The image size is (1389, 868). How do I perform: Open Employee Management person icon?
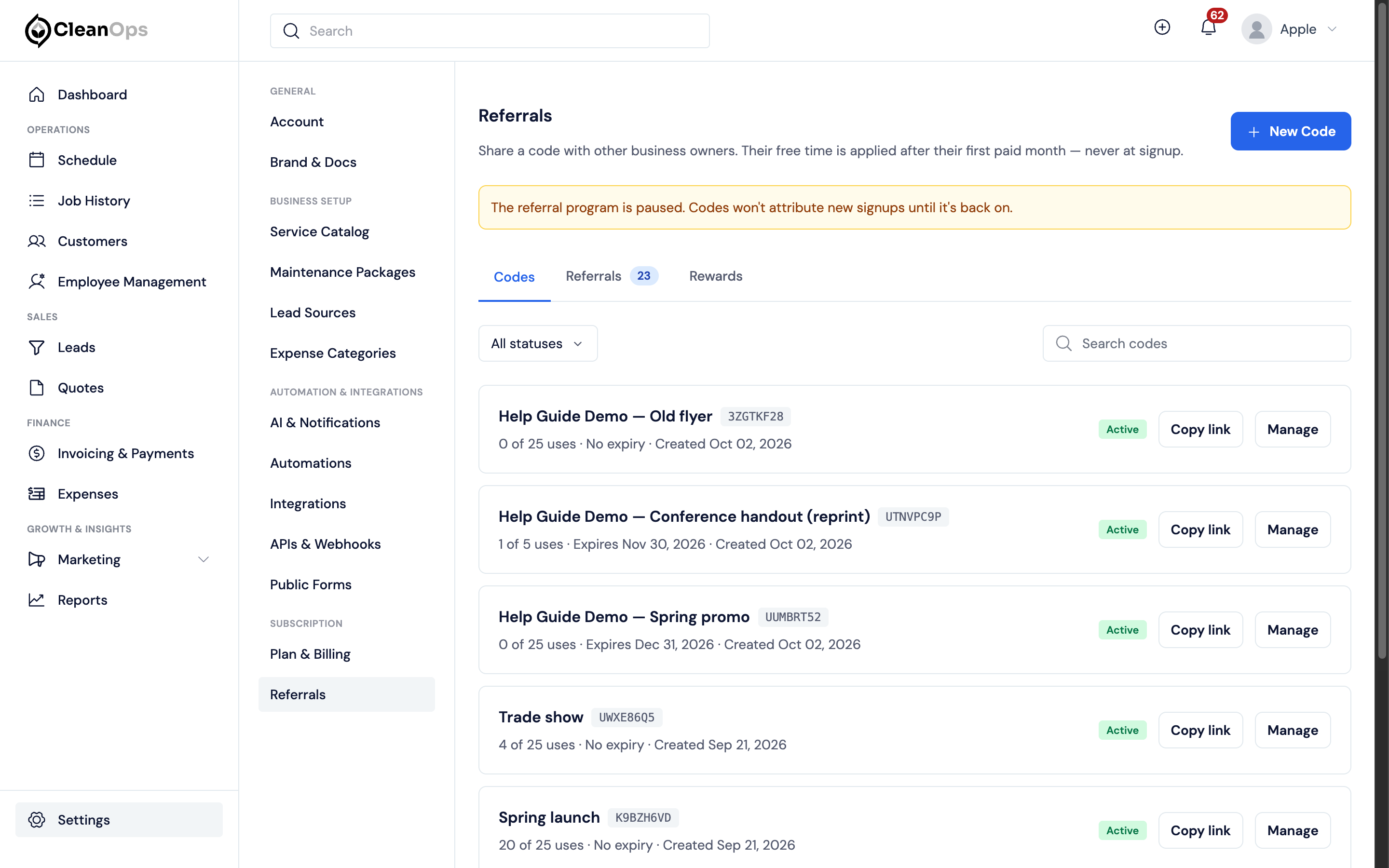pyautogui.click(x=37, y=281)
